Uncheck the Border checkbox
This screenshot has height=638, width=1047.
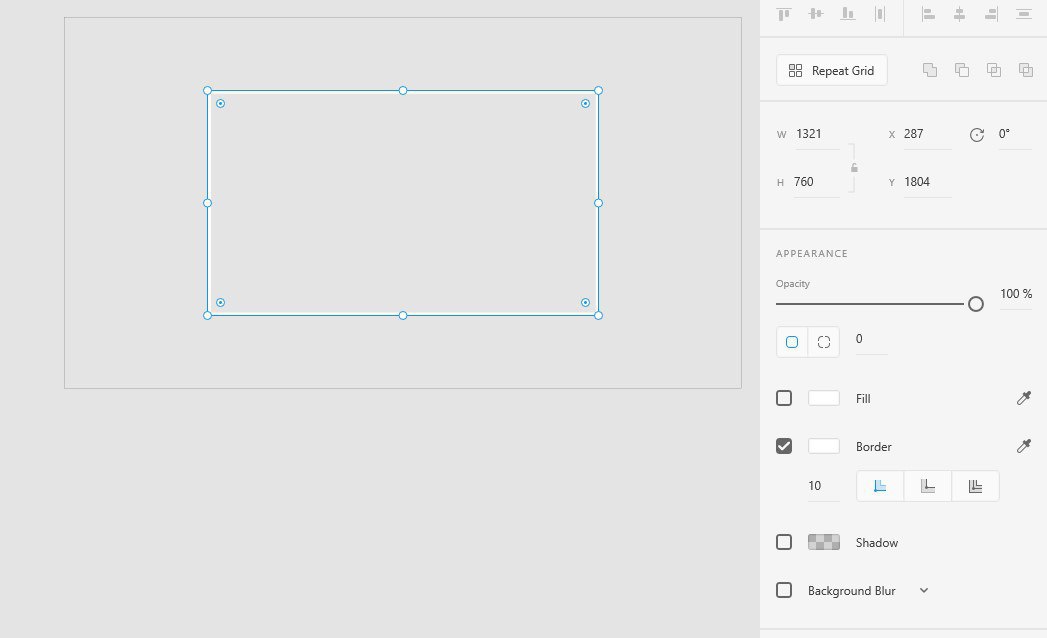click(x=784, y=446)
